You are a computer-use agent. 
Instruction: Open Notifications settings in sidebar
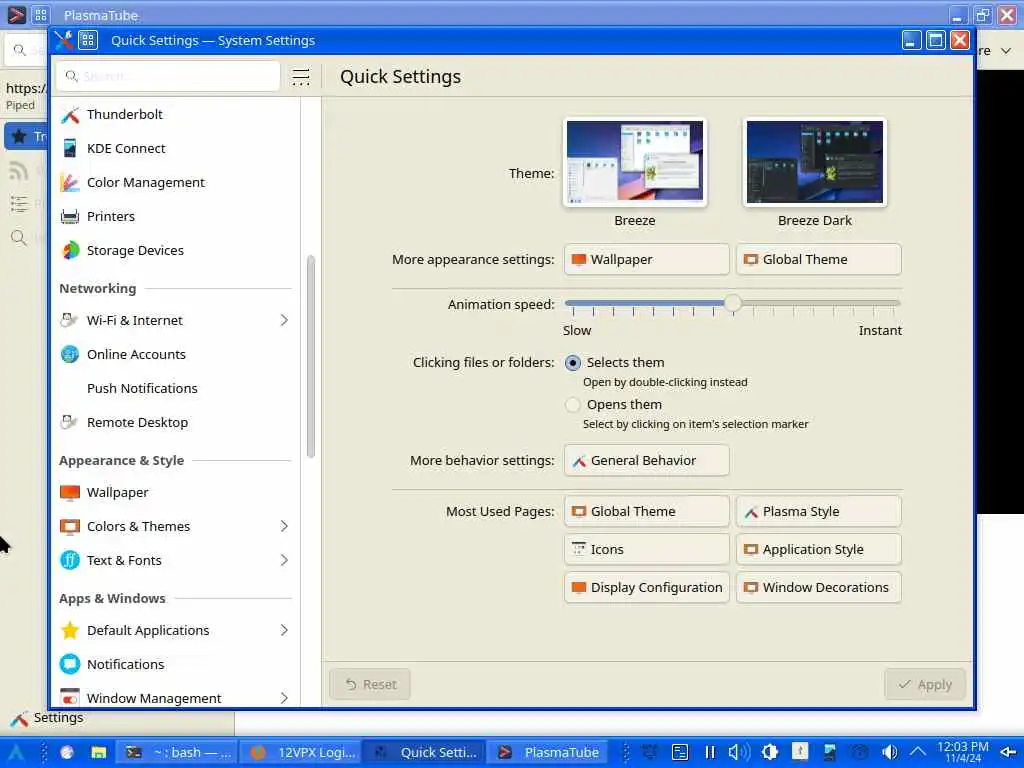[x=175, y=664]
